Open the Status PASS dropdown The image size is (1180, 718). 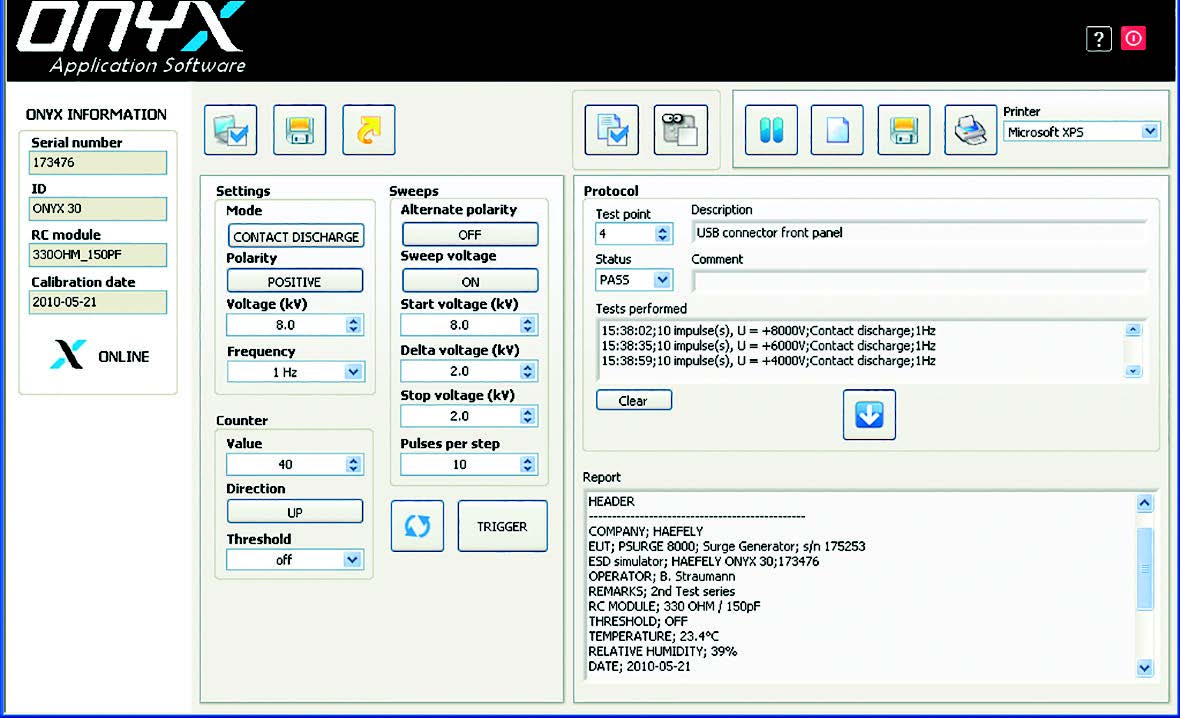661,280
